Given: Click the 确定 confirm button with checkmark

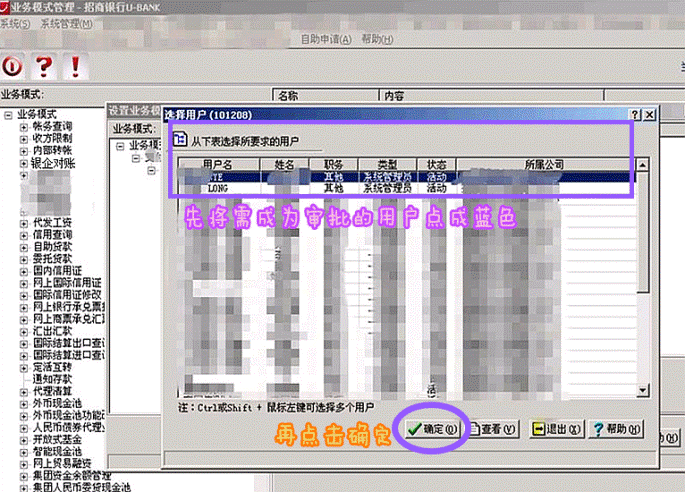Looking at the screenshot, I should (432, 429).
